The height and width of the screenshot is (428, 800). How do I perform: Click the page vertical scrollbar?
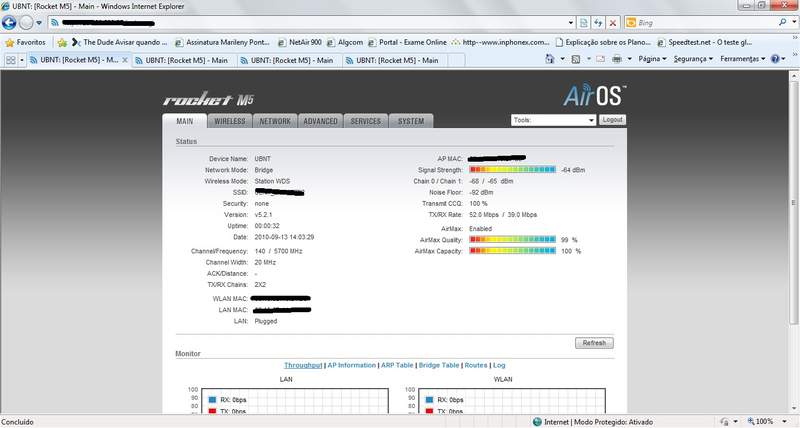793,202
